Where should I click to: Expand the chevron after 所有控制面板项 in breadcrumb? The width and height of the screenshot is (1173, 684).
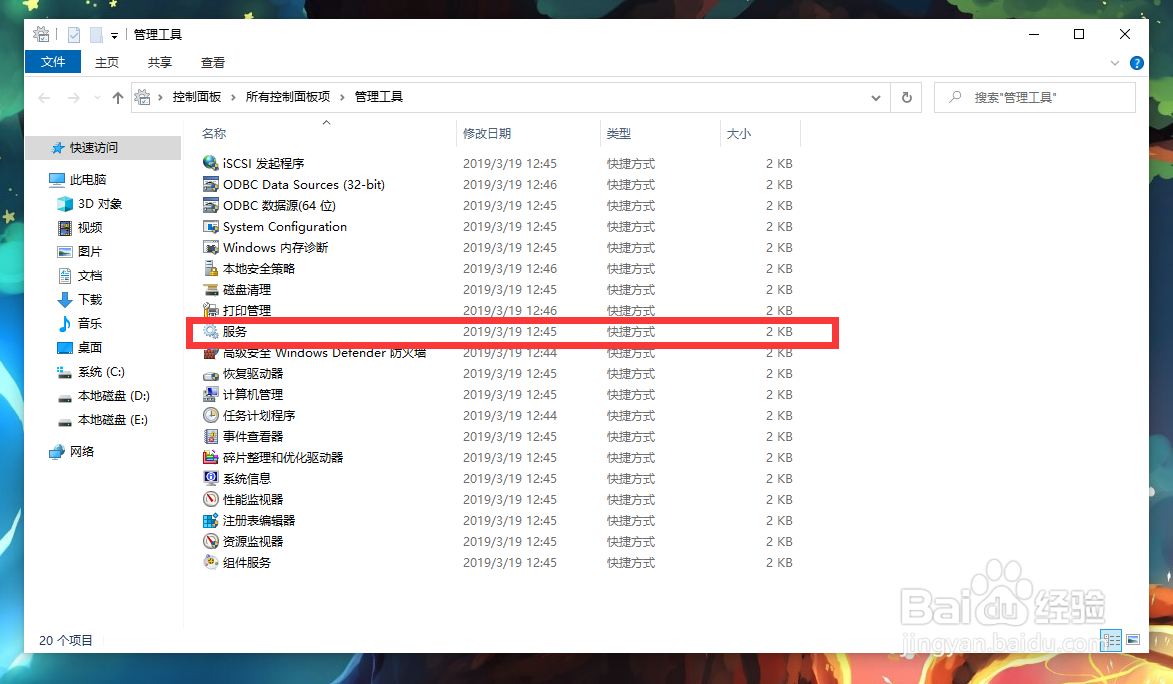tap(343, 97)
